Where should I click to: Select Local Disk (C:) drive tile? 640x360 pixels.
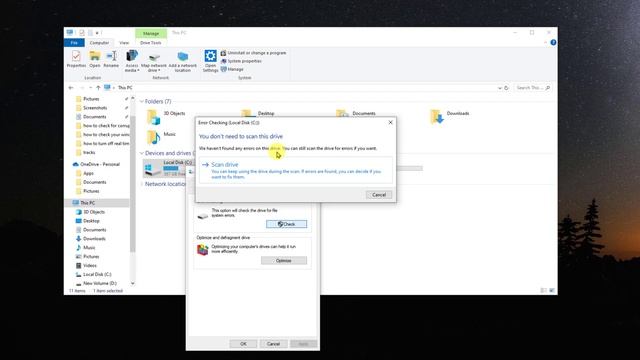[x=168, y=168]
